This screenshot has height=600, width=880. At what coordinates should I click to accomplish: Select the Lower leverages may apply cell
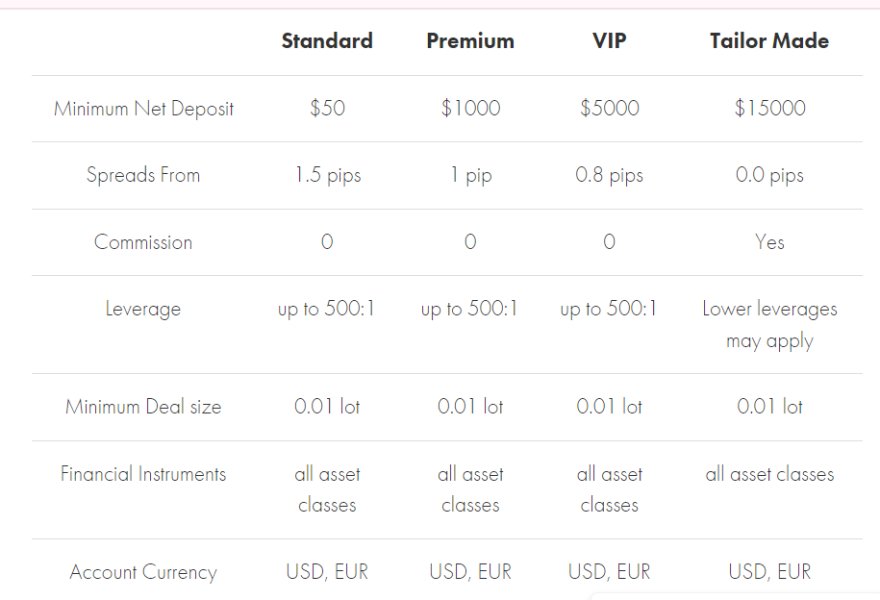pyautogui.click(x=769, y=325)
